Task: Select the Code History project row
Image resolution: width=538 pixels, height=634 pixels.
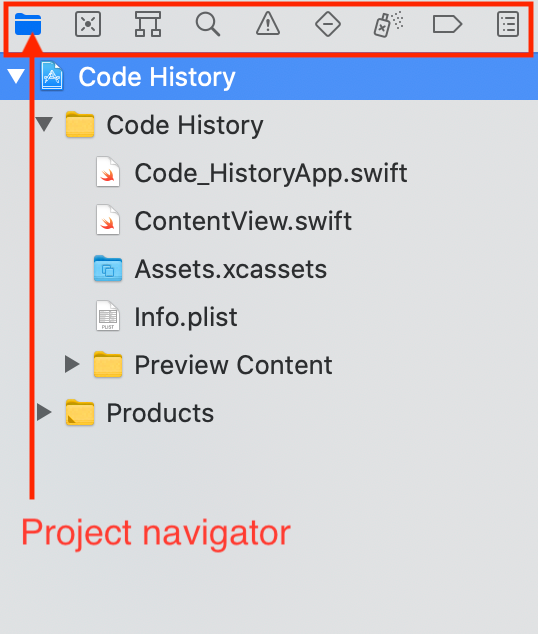Action: click(269, 76)
